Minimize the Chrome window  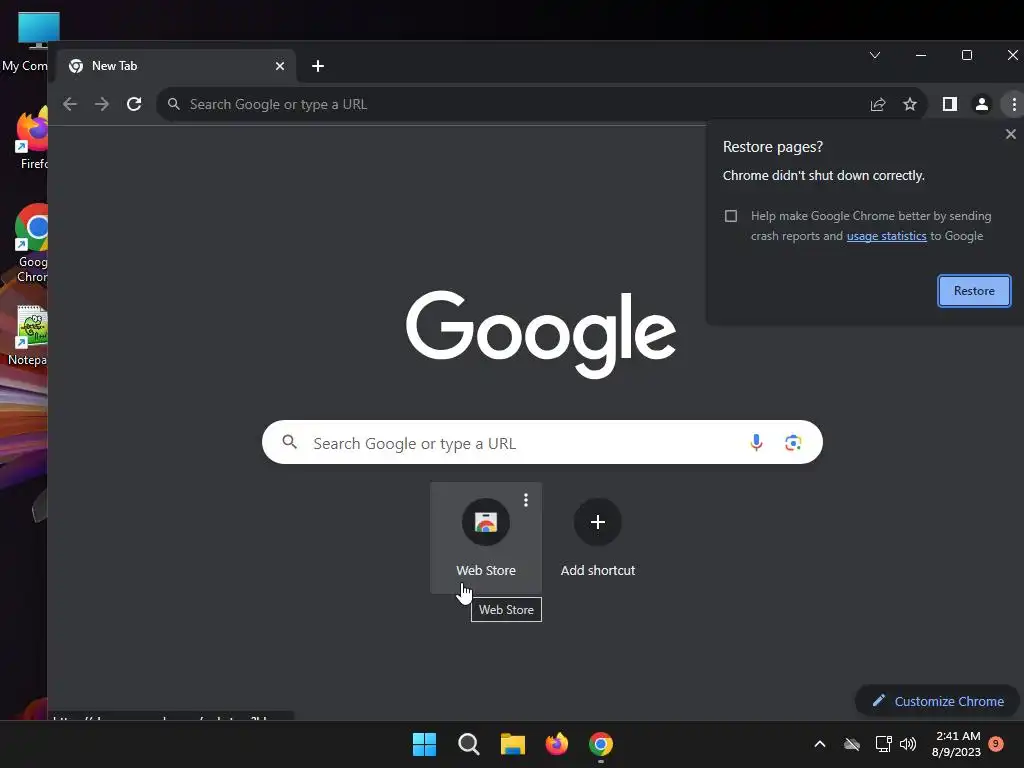(x=921, y=56)
